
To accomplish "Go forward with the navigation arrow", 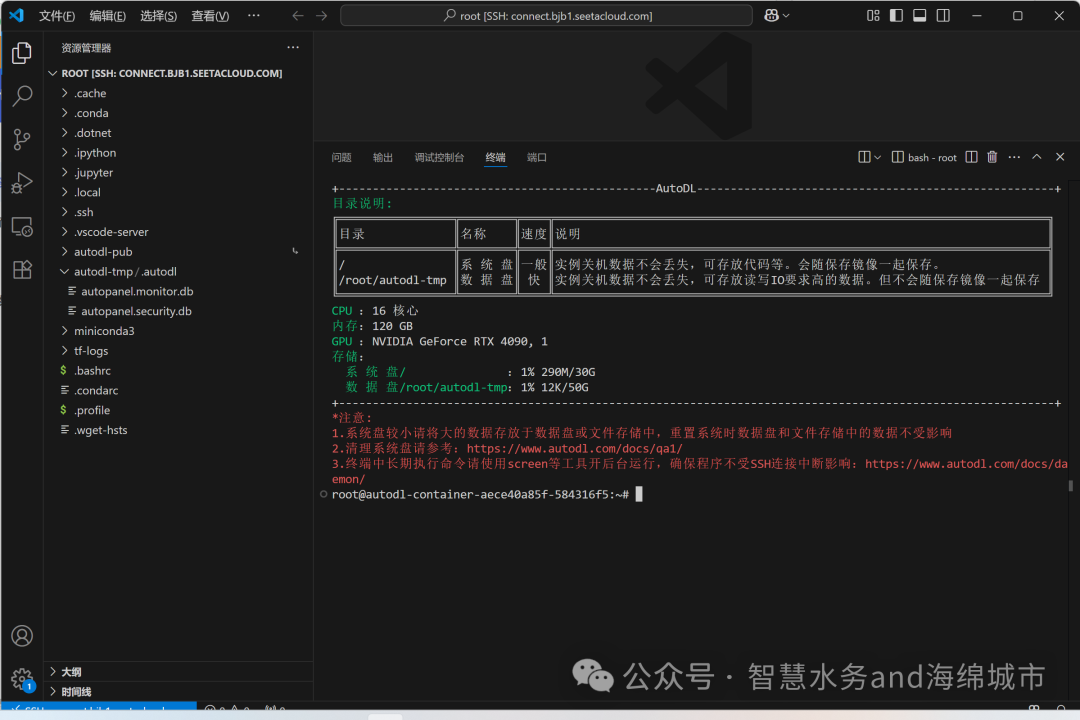I will (x=322, y=15).
